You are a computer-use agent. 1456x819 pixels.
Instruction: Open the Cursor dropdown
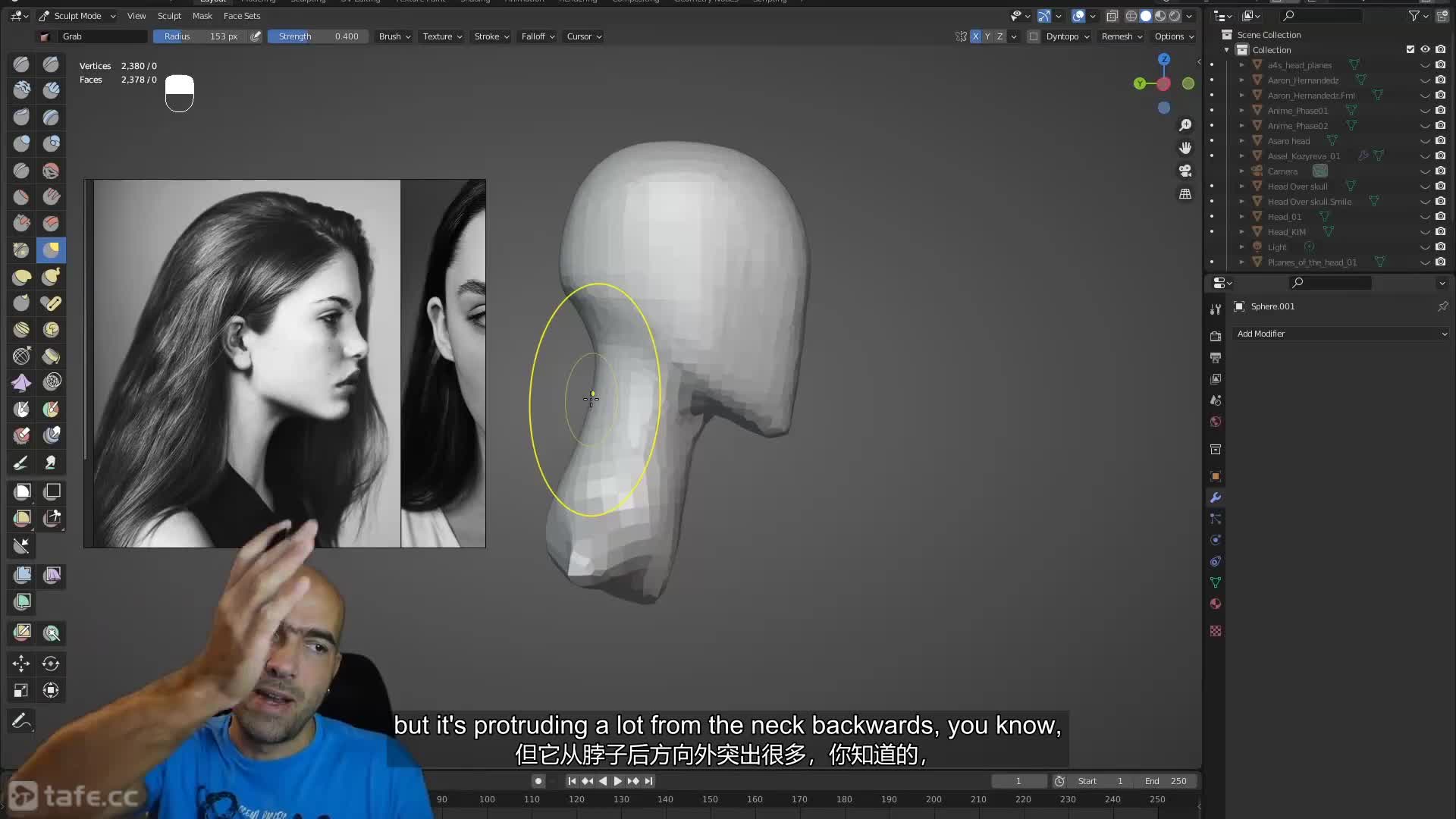pos(584,36)
